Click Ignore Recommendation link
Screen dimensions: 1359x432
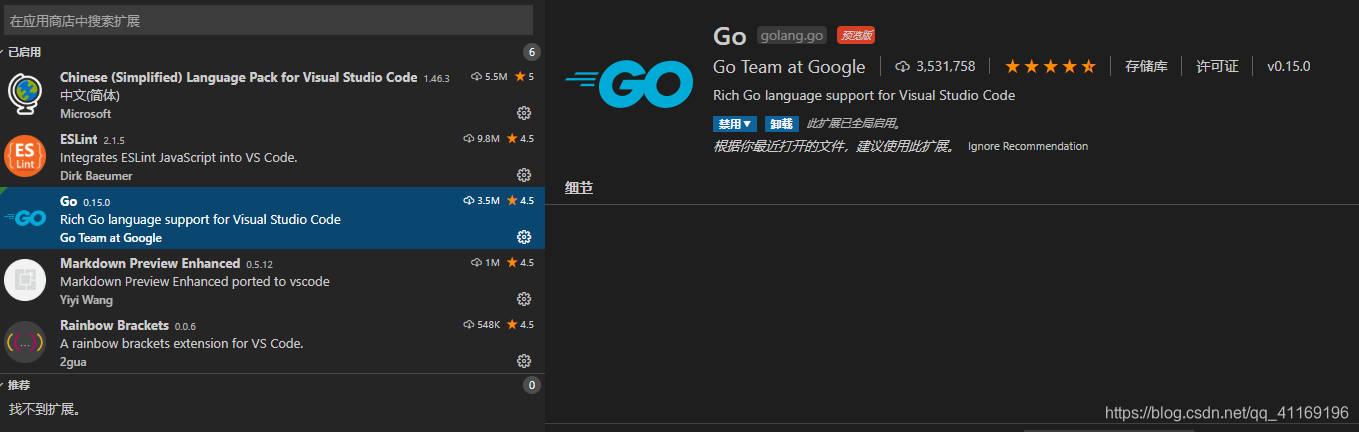click(1028, 146)
